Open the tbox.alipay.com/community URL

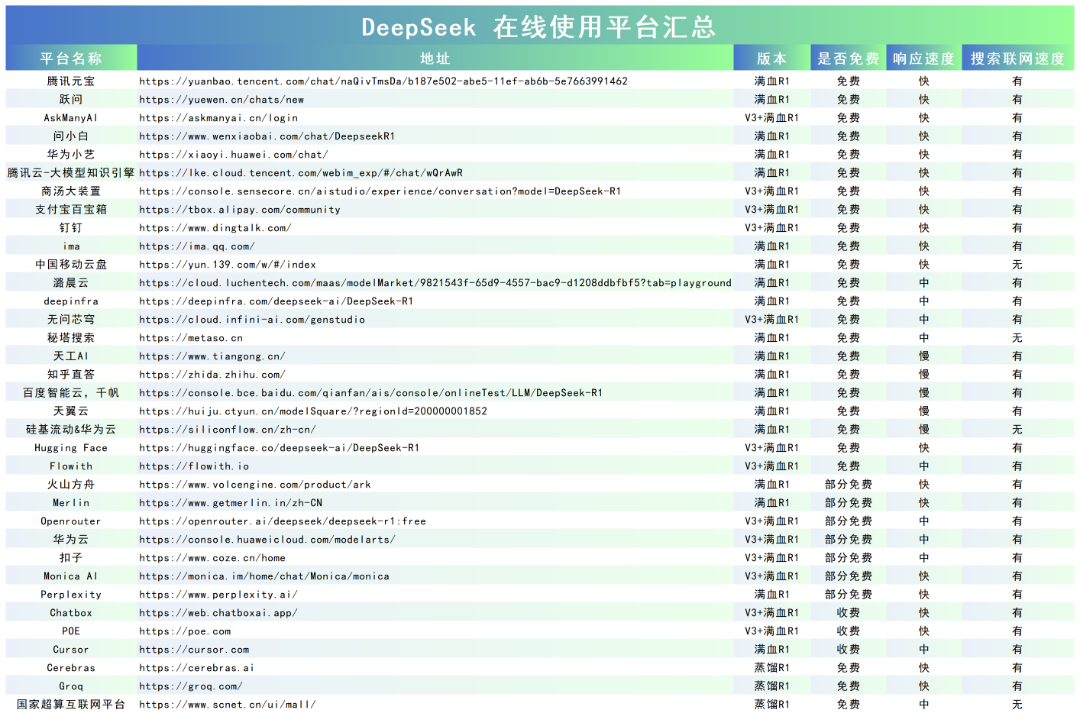pyautogui.click(x=240, y=210)
